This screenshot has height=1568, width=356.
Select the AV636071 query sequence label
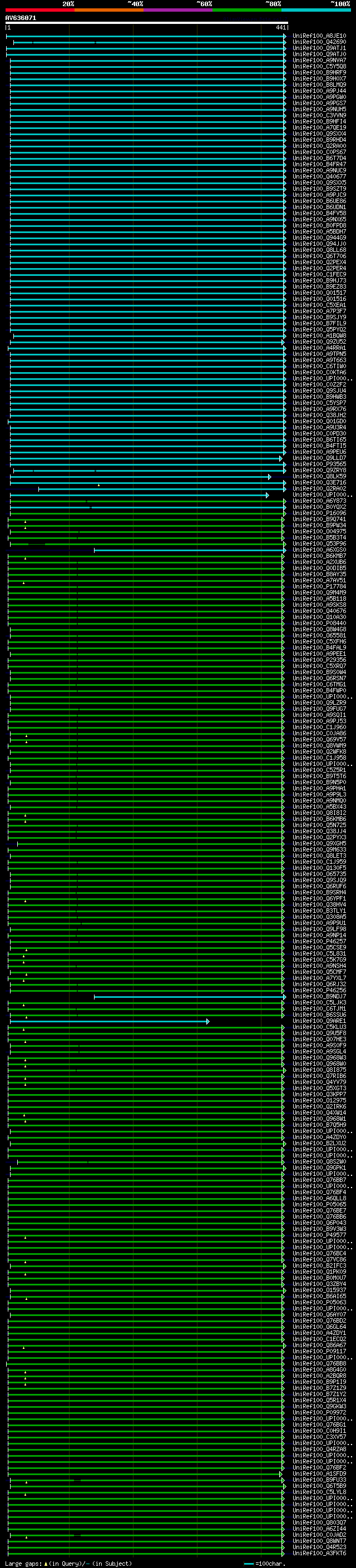[21, 18]
